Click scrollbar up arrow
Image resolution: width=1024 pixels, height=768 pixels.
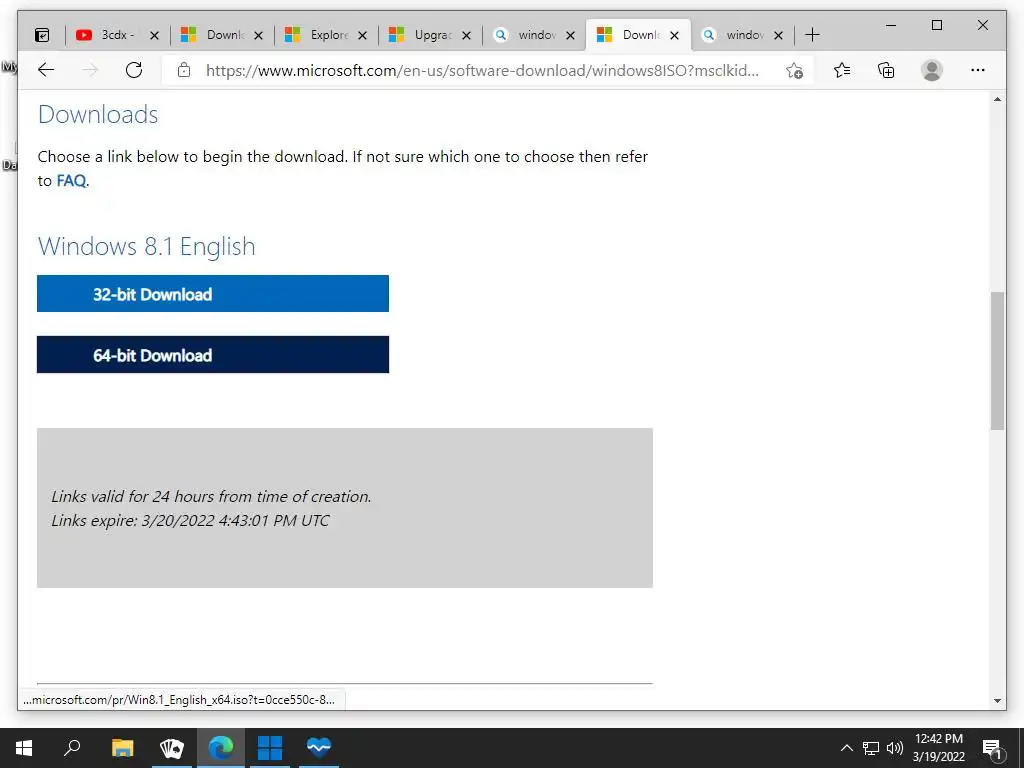pos(997,99)
